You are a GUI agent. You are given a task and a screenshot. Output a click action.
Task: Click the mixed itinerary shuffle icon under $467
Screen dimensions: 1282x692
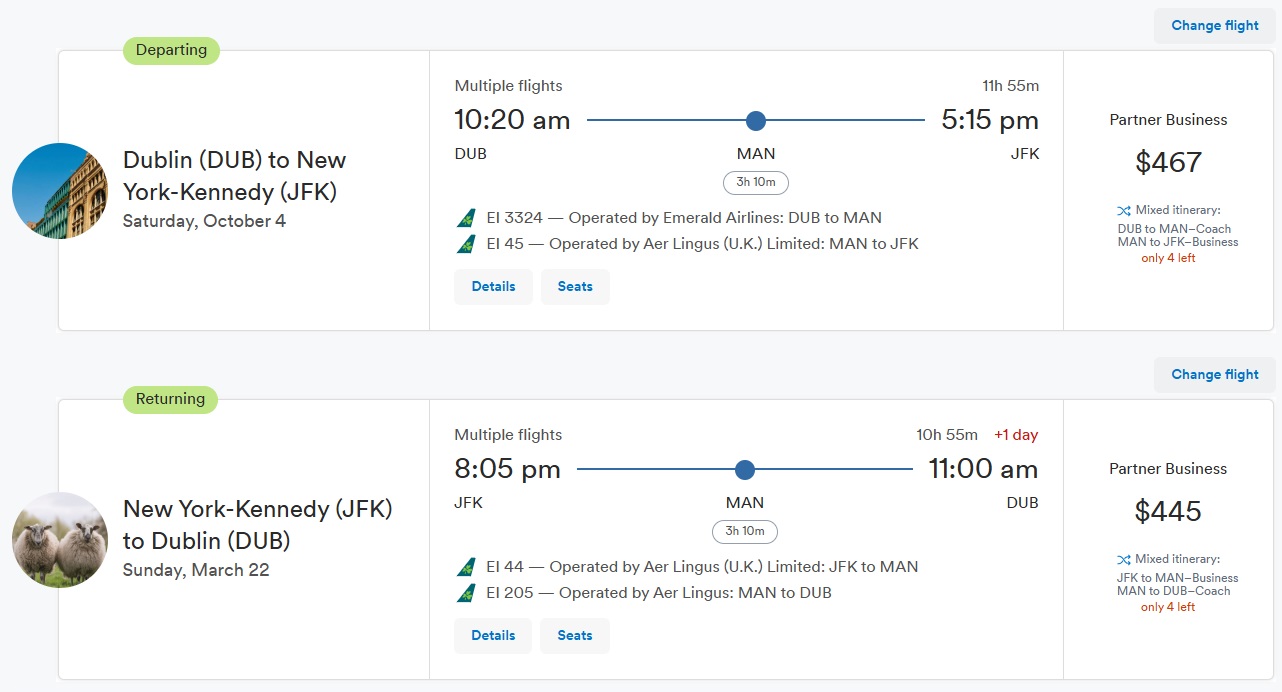pyautogui.click(x=1124, y=211)
